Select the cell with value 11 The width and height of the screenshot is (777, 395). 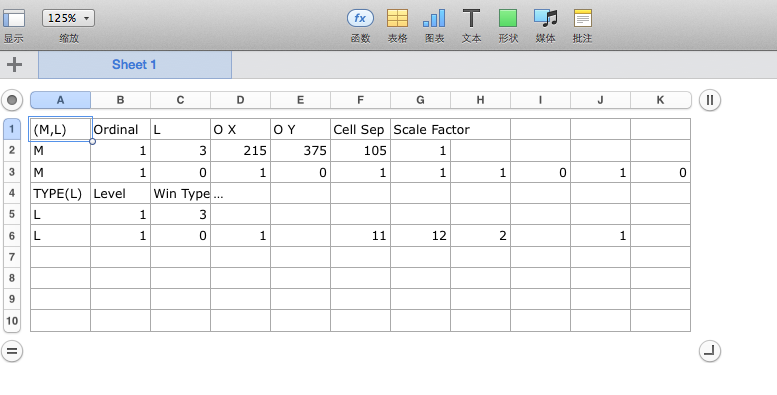(360, 235)
